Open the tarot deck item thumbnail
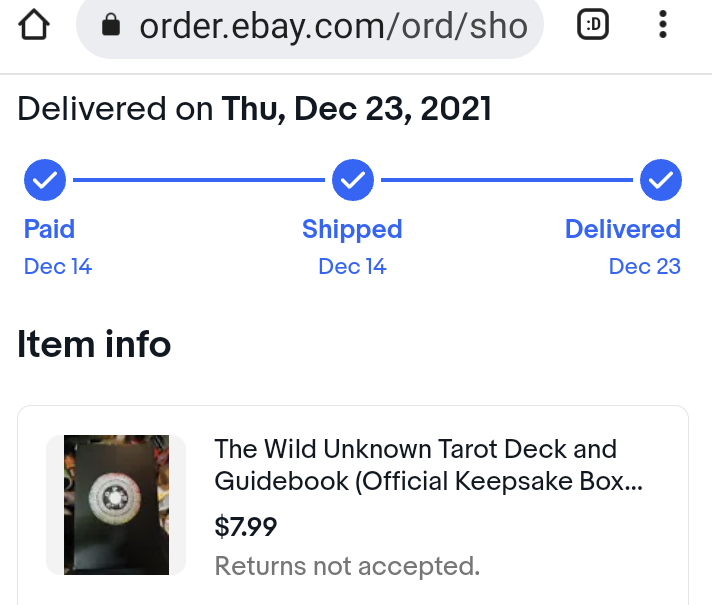This screenshot has width=712, height=605. [x=116, y=504]
